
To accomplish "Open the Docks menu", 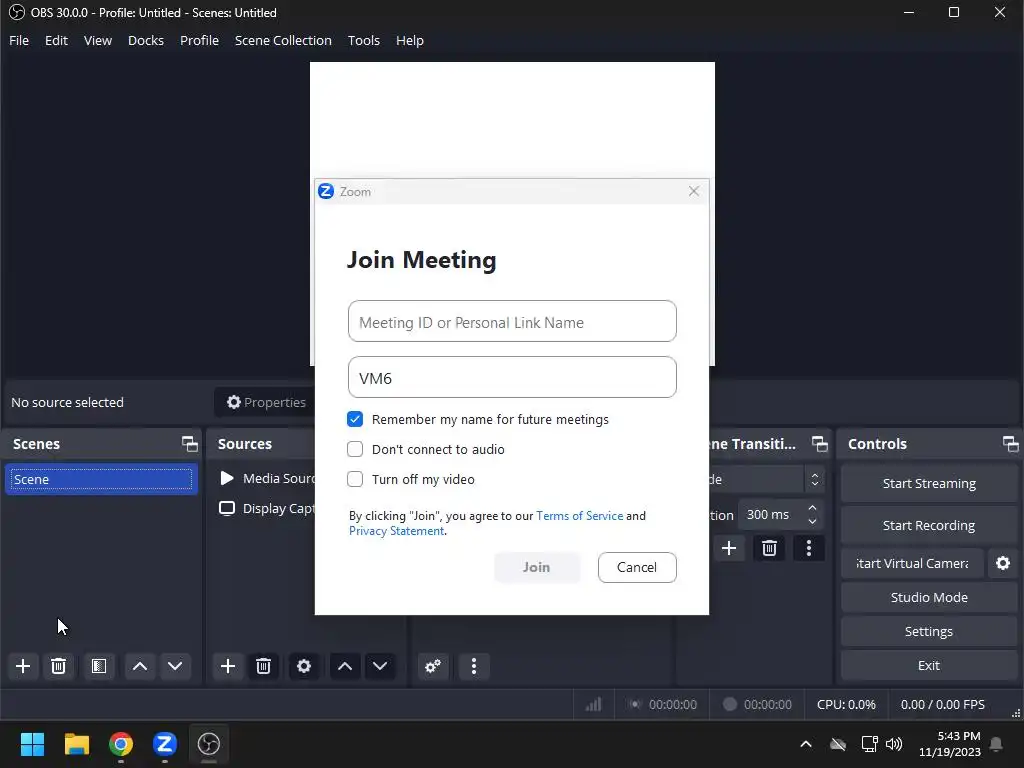I will (146, 40).
